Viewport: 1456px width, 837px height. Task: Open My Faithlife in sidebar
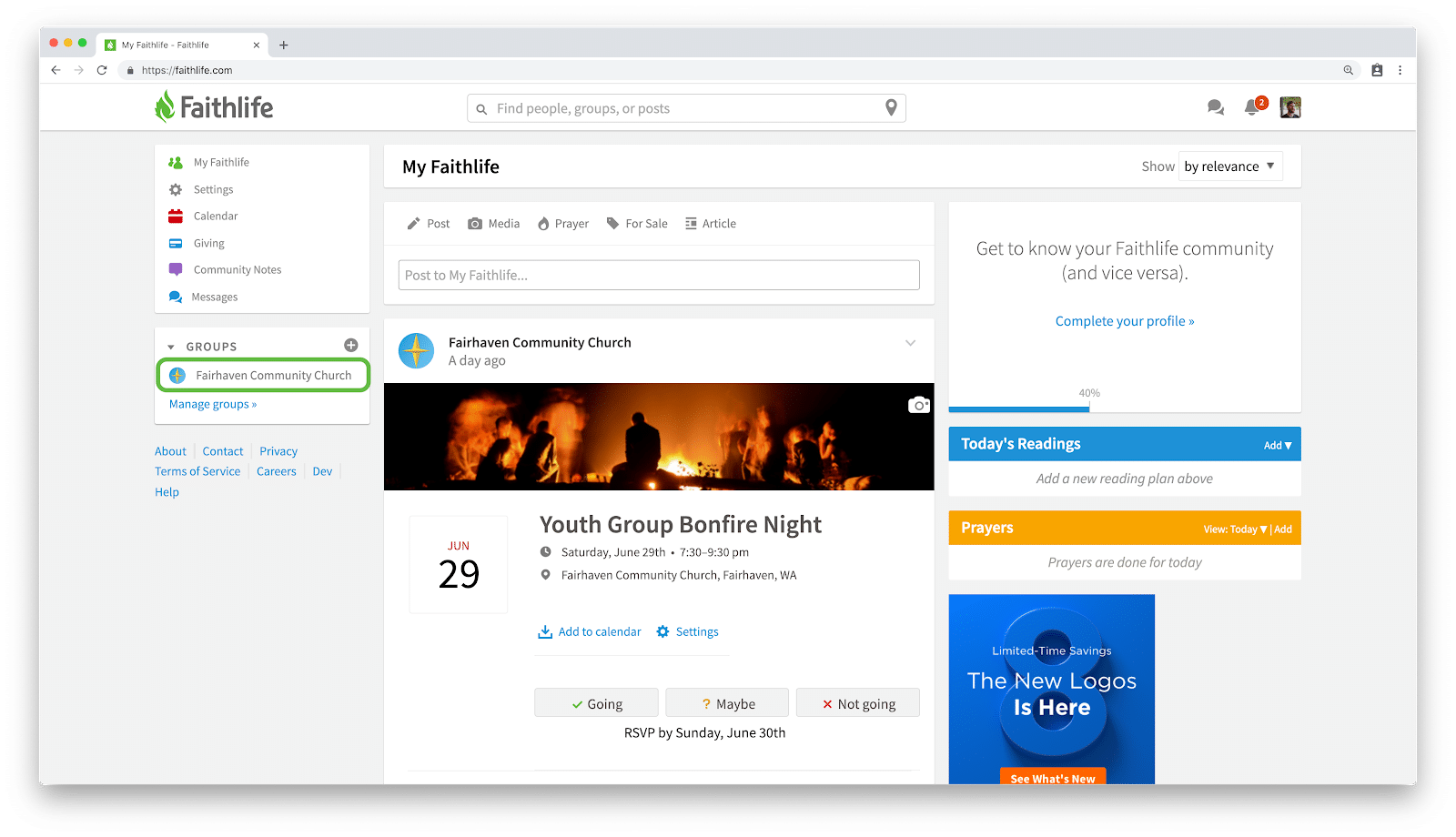(220, 162)
